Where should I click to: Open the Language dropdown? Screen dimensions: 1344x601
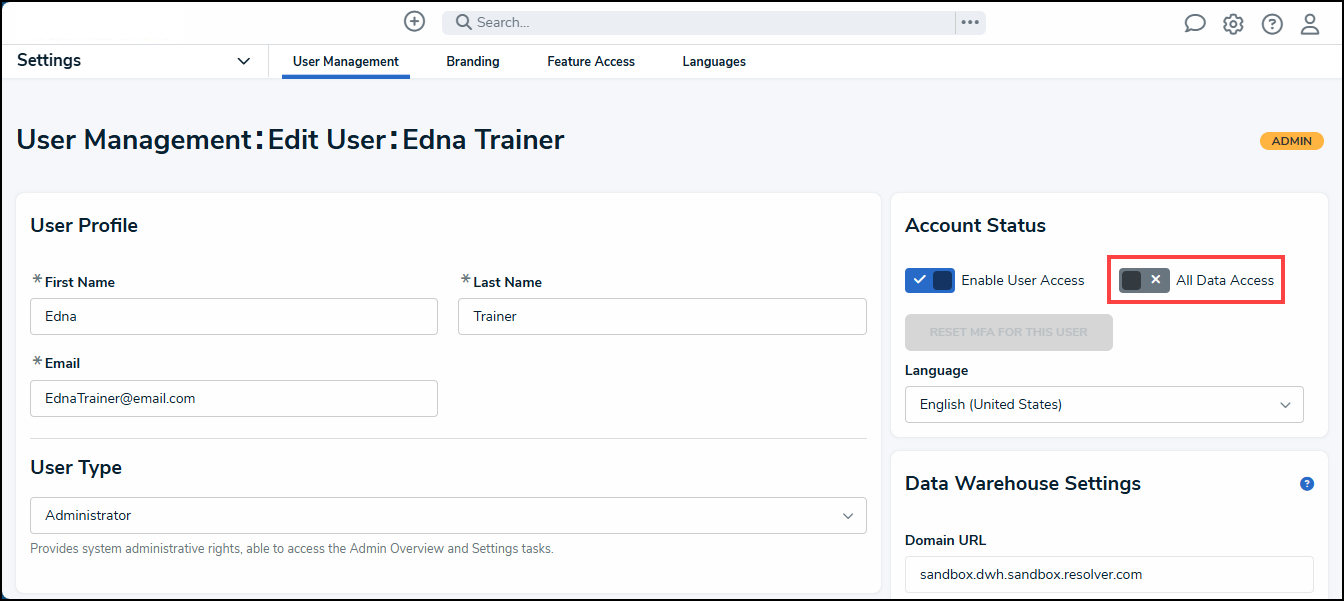(x=1104, y=405)
